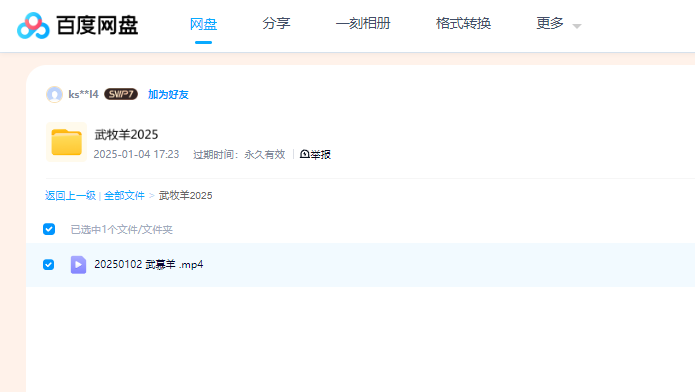Go back with 返回上一级 link
The width and height of the screenshot is (695, 392).
pos(70,196)
